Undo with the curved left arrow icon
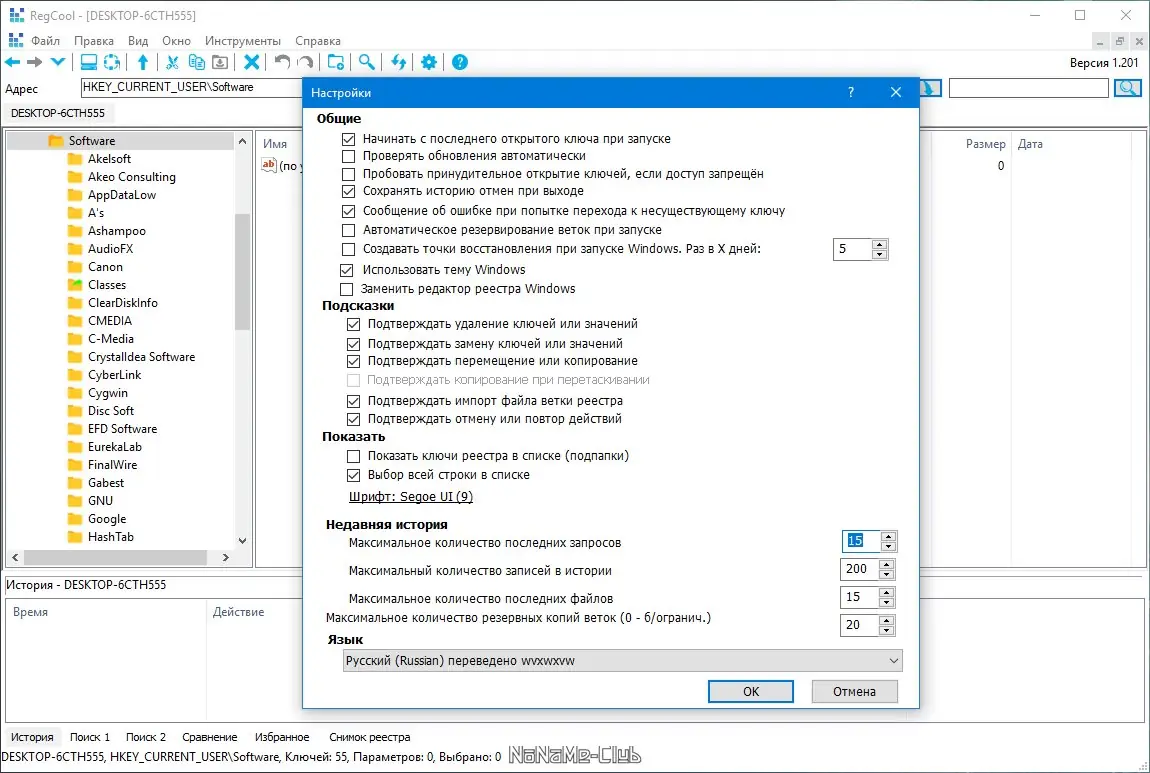This screenshot has width=1150, height=773. [x=282, y=62]
